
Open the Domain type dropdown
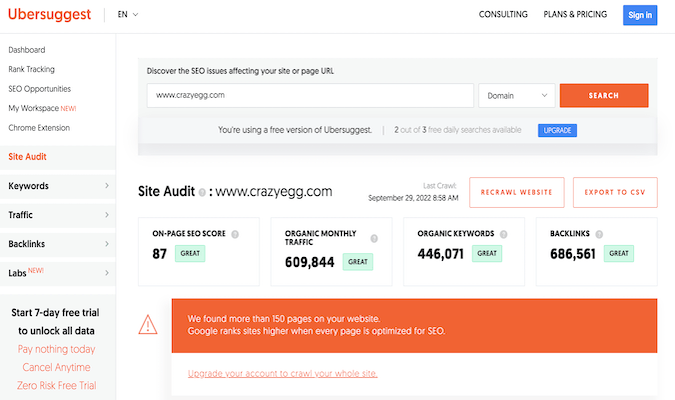[x=516, y=95]
